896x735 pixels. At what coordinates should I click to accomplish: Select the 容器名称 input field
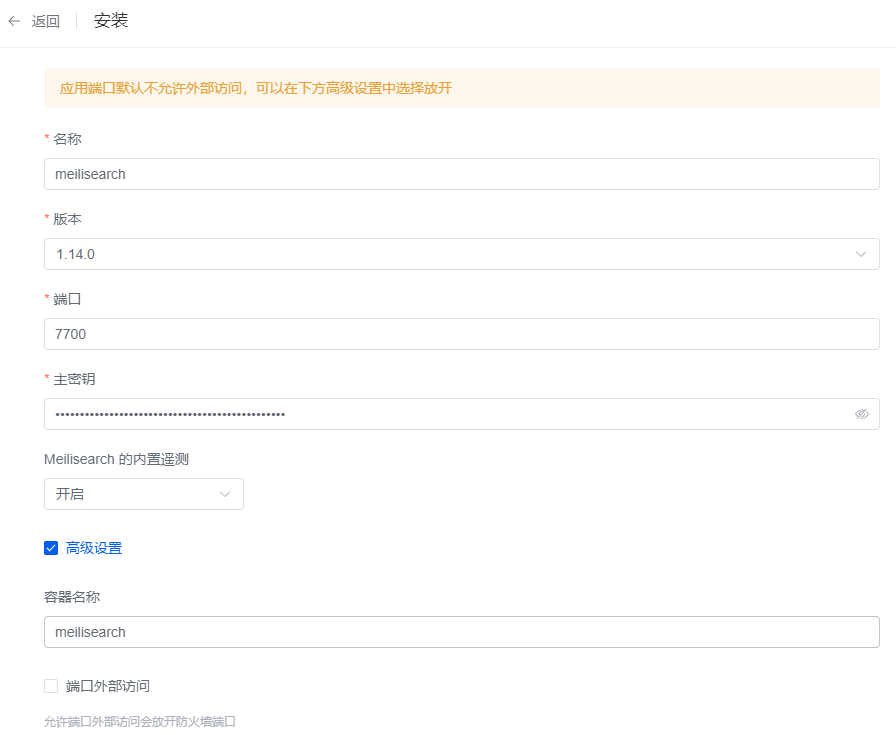coord(461,632)
